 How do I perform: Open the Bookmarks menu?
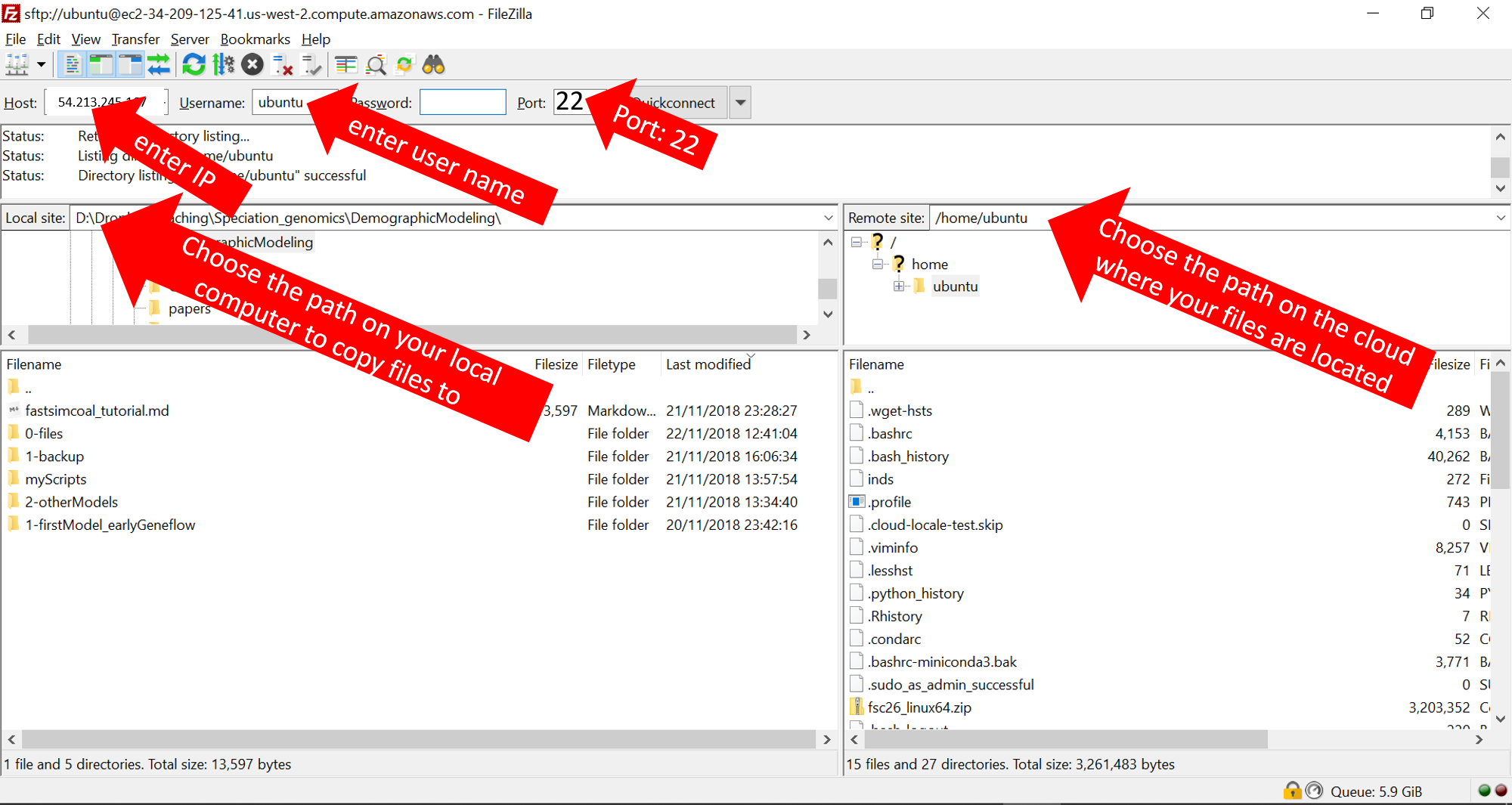255,39
